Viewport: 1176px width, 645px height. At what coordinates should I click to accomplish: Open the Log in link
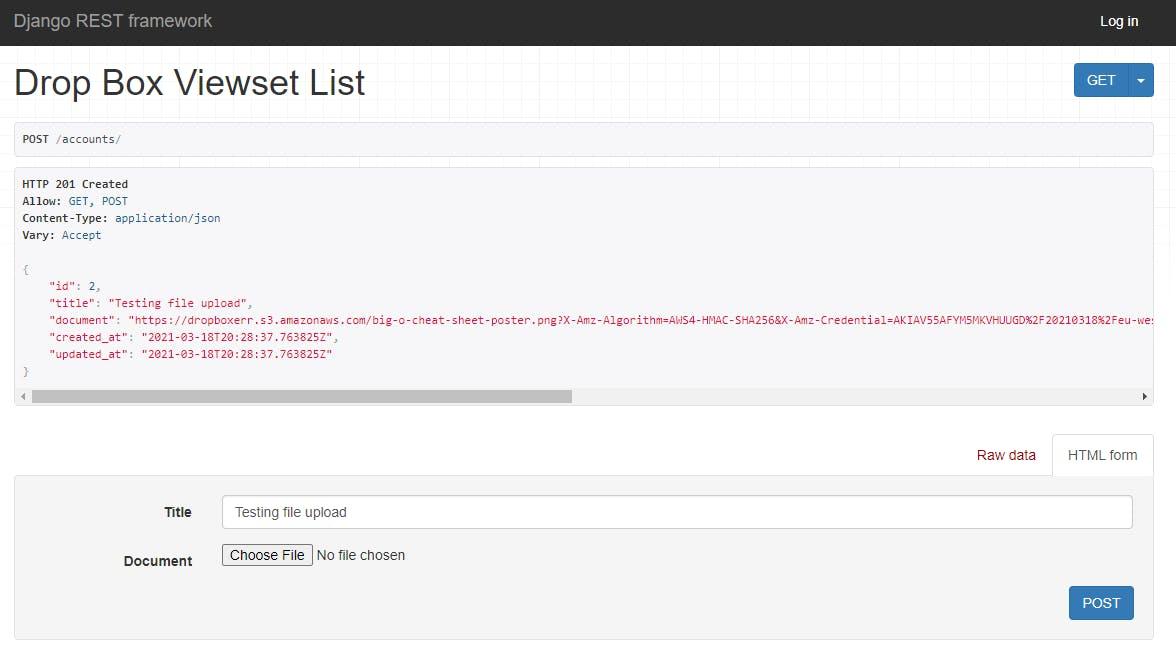tap(1119, 21)
